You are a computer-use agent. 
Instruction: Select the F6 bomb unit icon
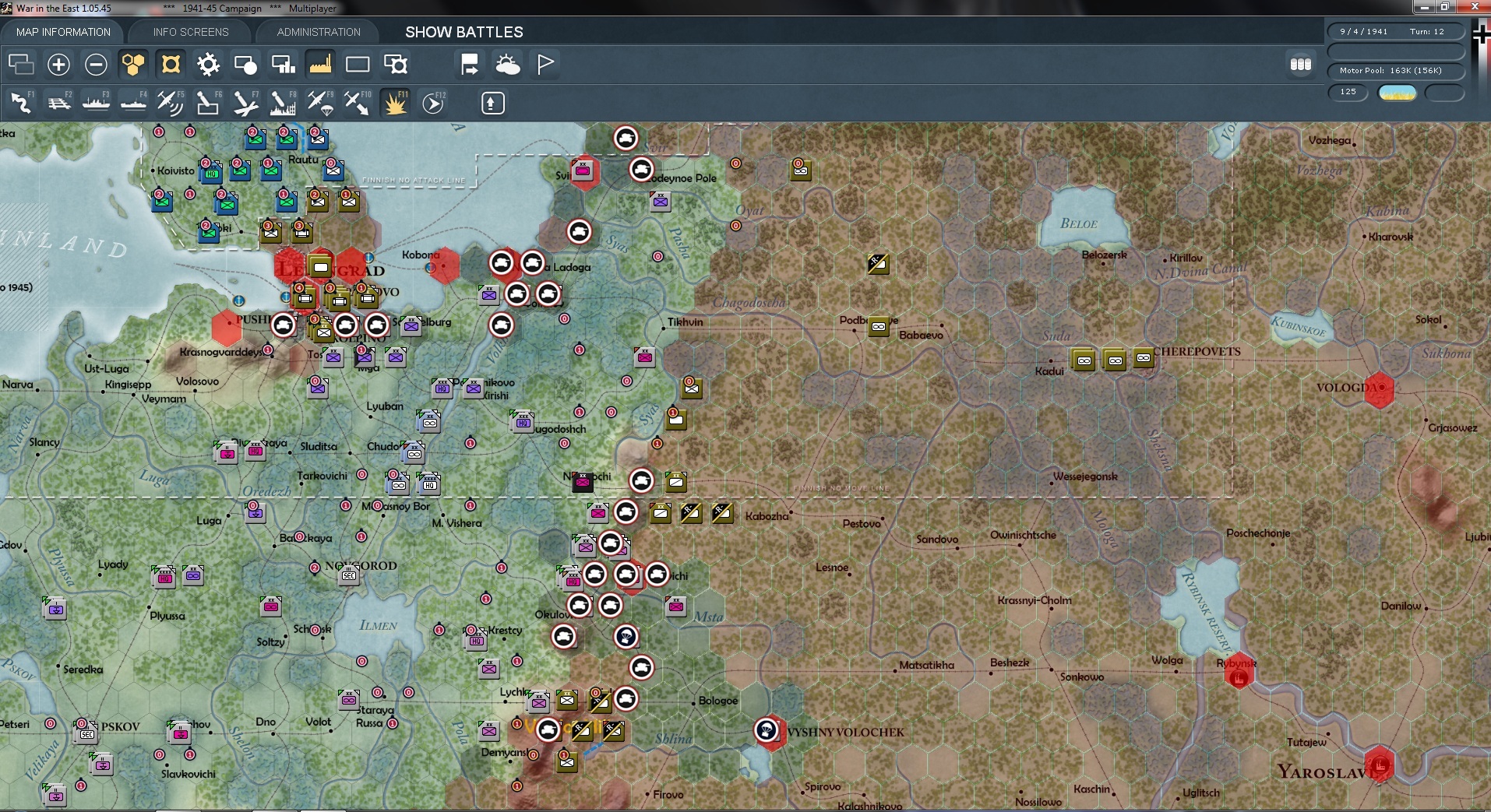click(208, 103)
